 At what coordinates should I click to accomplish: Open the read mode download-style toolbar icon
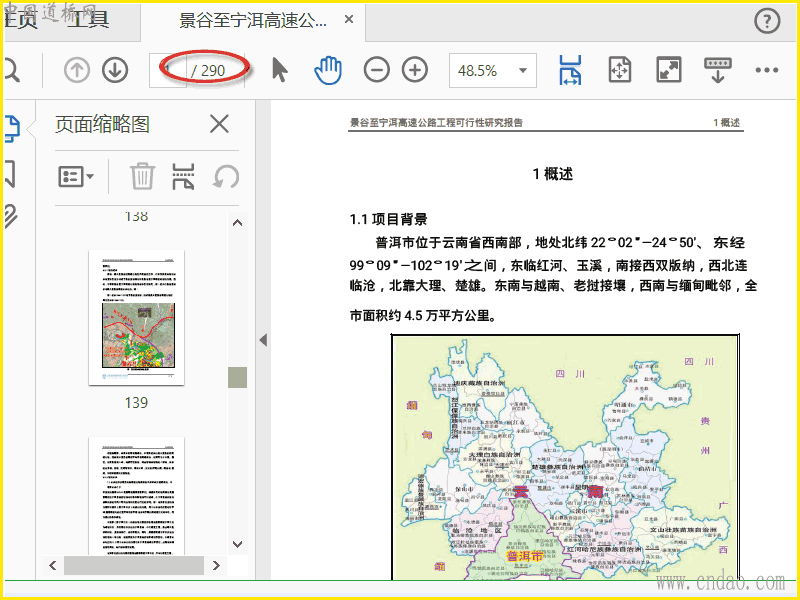click(x=718, y=70)
